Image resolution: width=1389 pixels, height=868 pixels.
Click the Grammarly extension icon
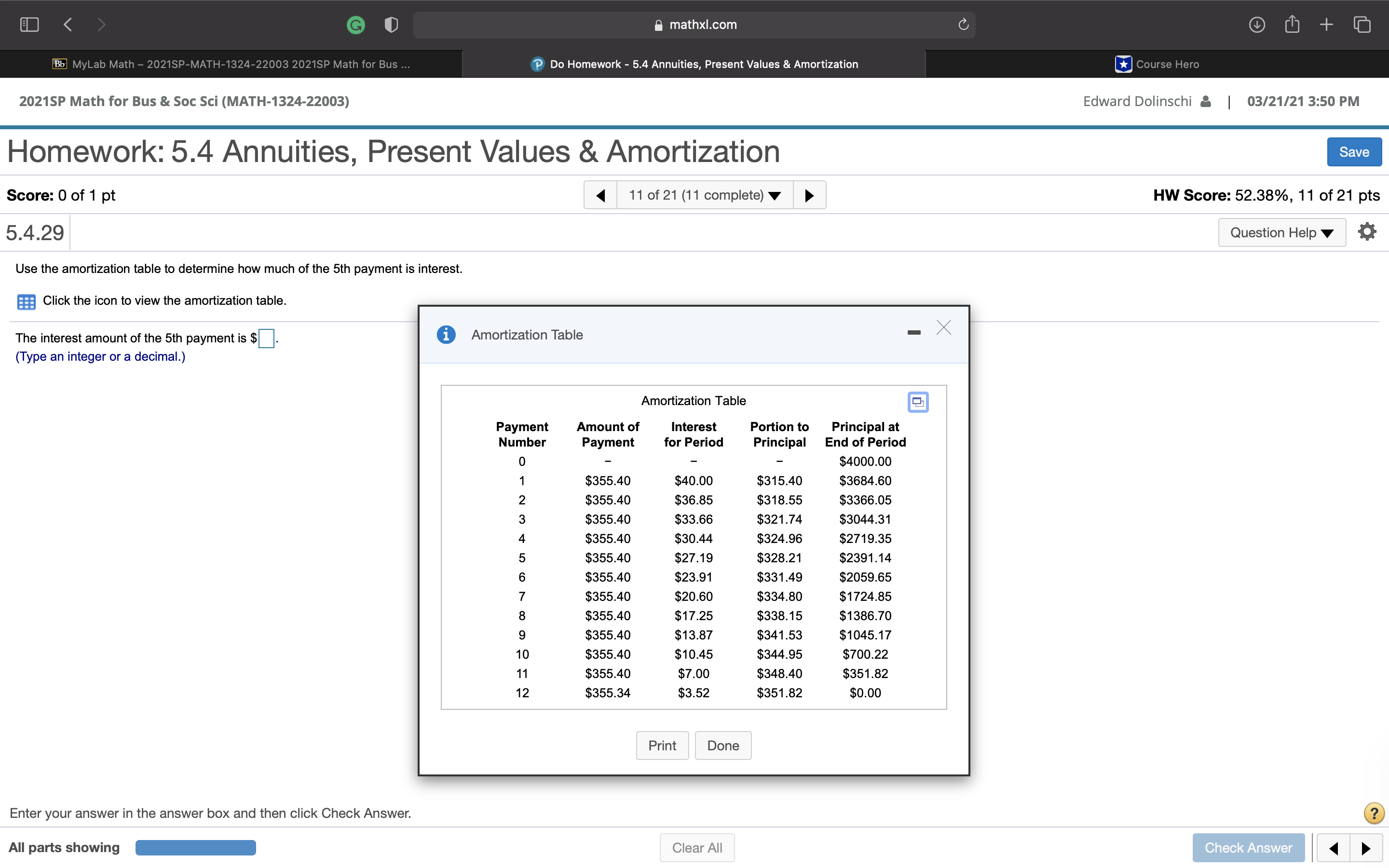pos(355,25)
